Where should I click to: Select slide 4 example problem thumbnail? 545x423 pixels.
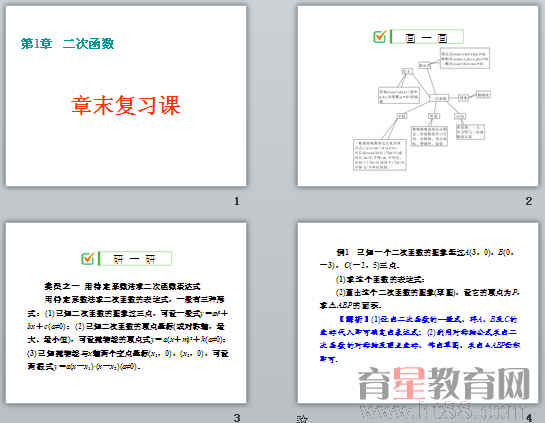click(x=418, y=313)
